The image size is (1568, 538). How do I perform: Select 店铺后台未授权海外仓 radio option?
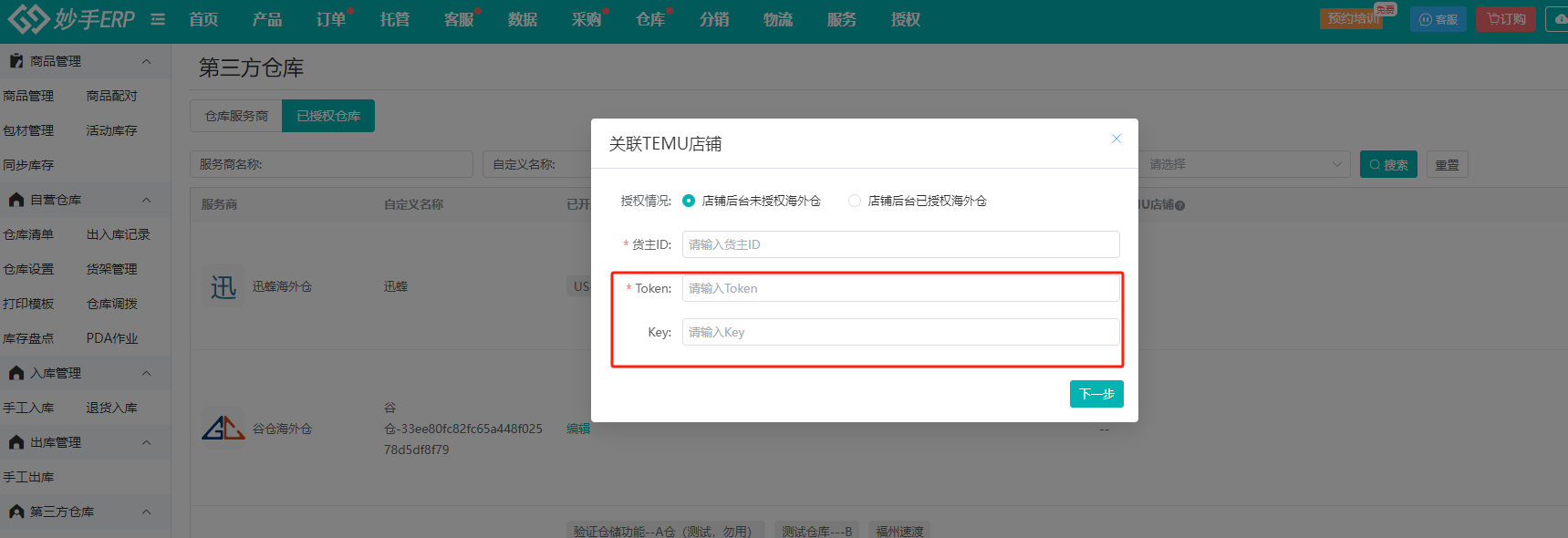click(689, 201)
